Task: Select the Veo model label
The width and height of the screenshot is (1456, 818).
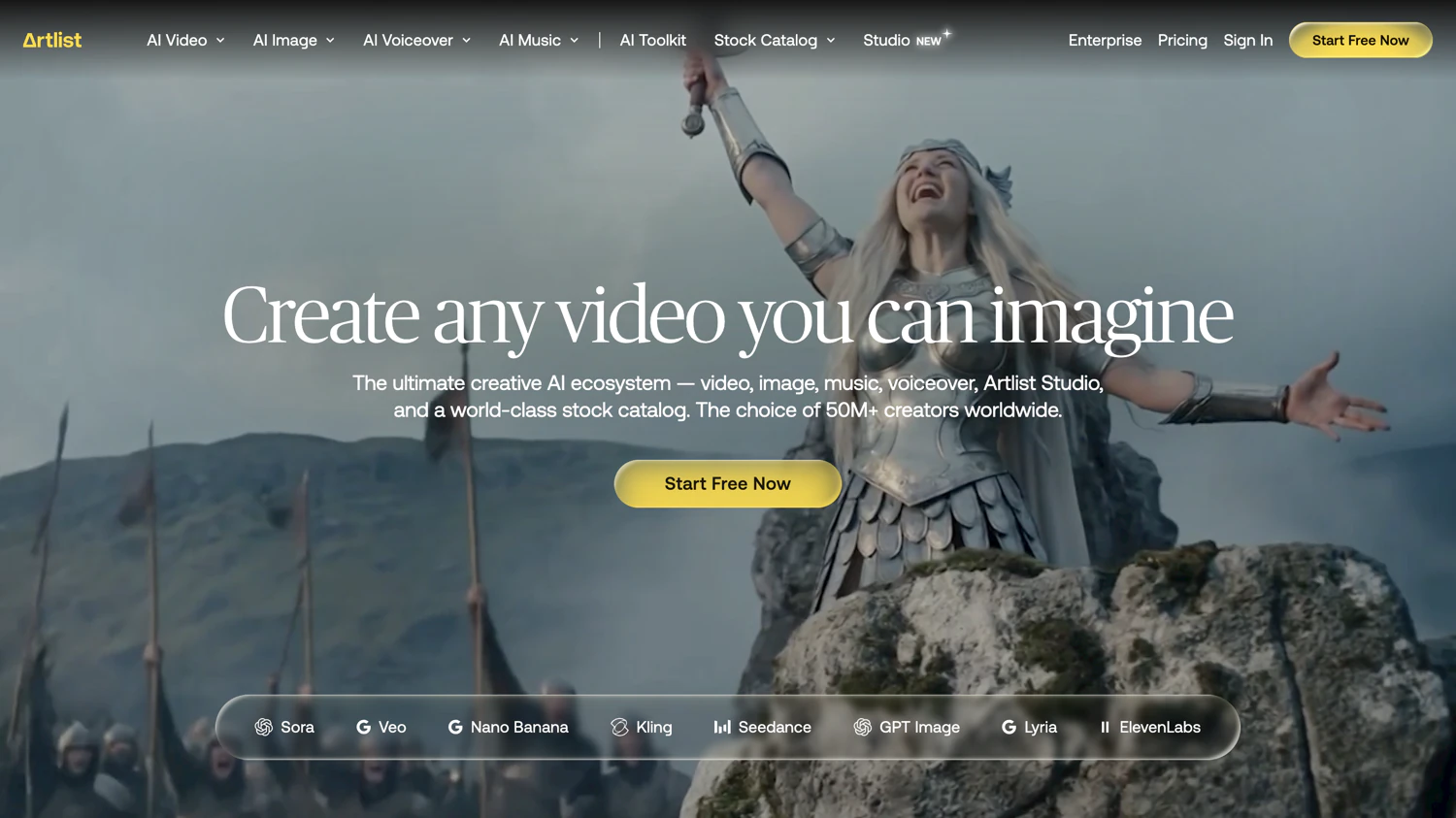Action: 392,727
